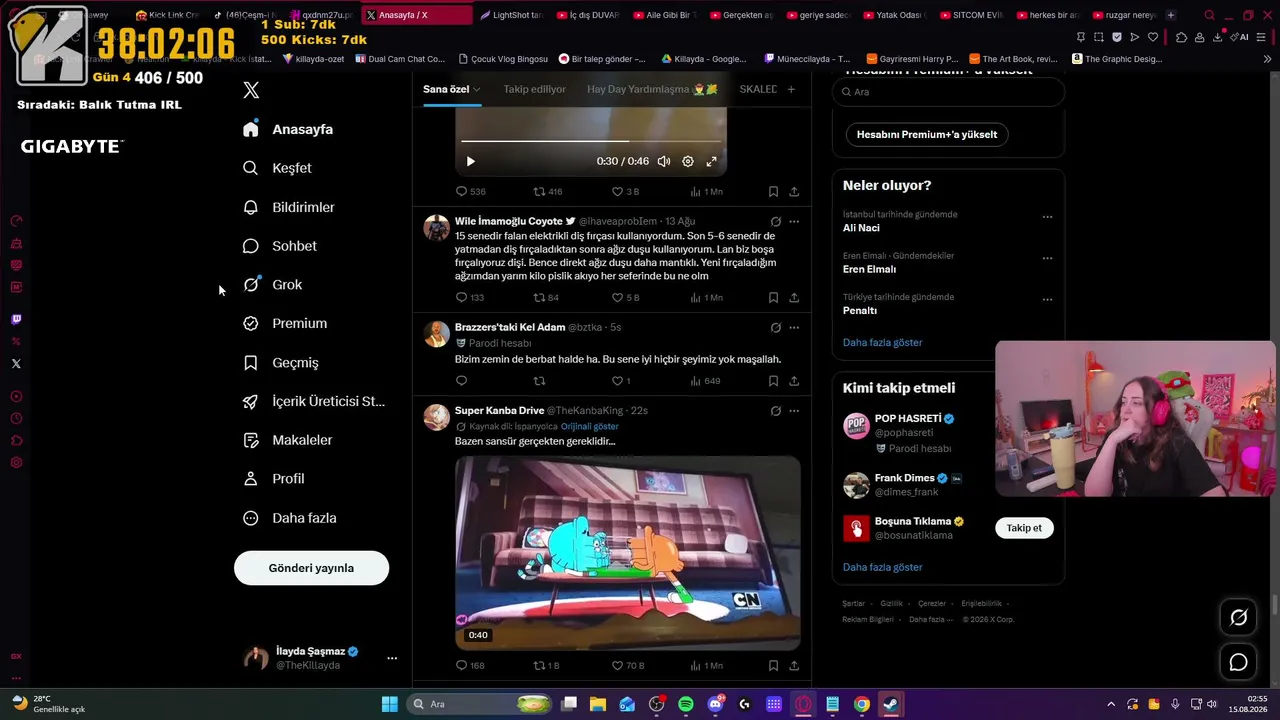Open the Anasayfa / X browser tab
1280x720 pixels.
417,15
